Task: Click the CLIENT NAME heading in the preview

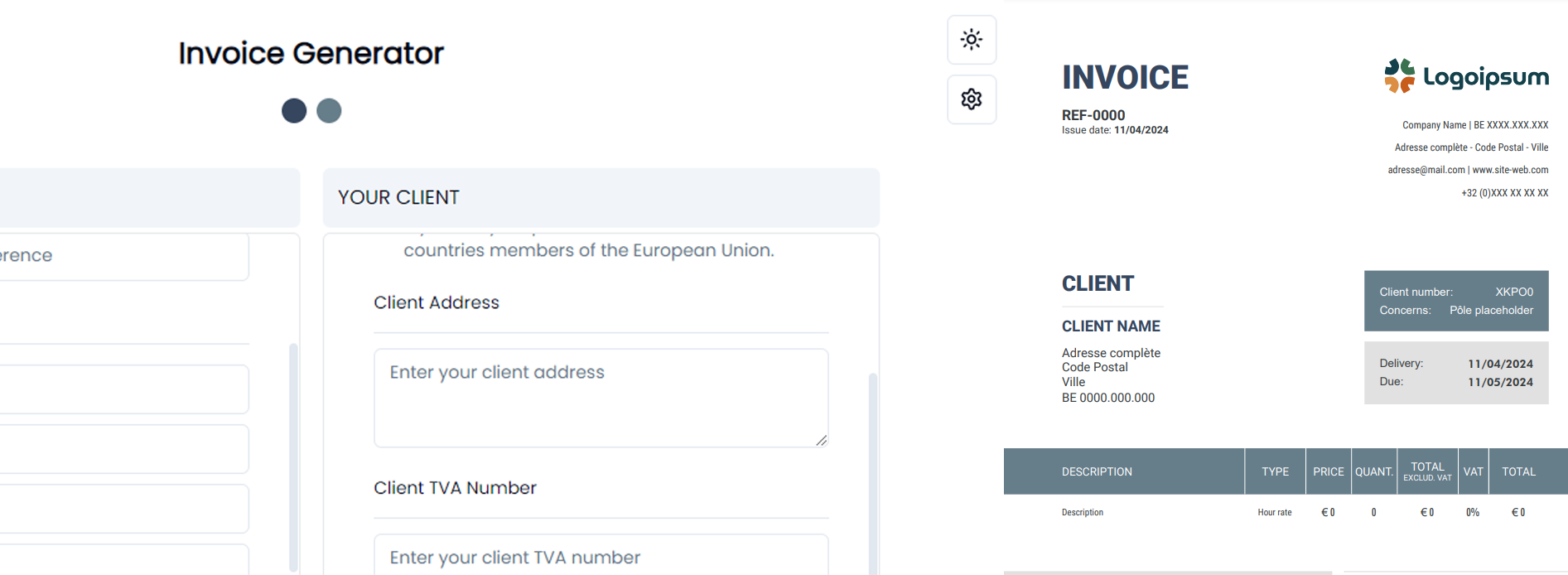Action: click(1111, 326)
